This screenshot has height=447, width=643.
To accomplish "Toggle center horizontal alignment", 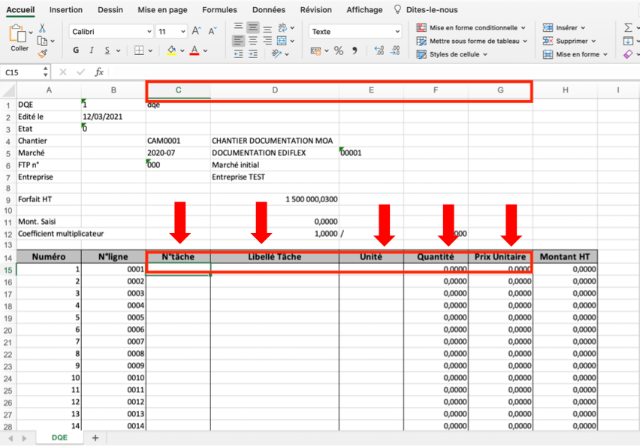I will coord(253,41).
